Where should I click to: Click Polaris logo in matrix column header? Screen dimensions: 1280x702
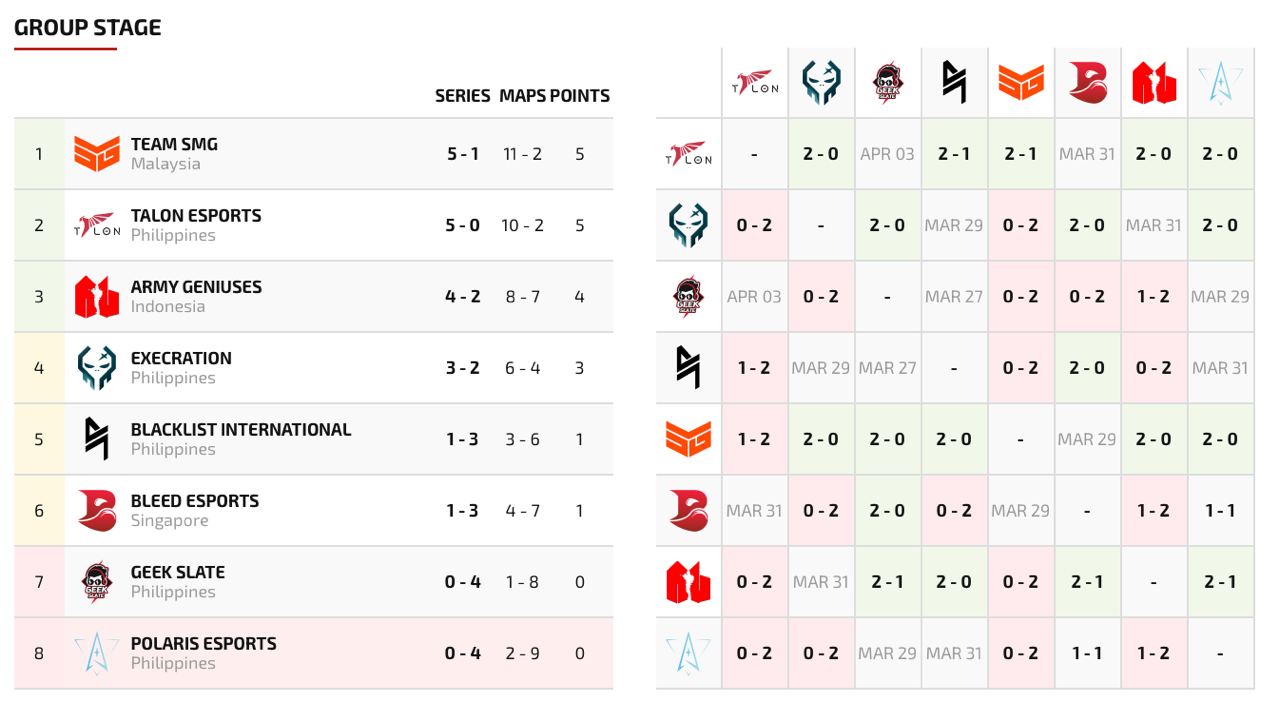[x=1220, y=83]
